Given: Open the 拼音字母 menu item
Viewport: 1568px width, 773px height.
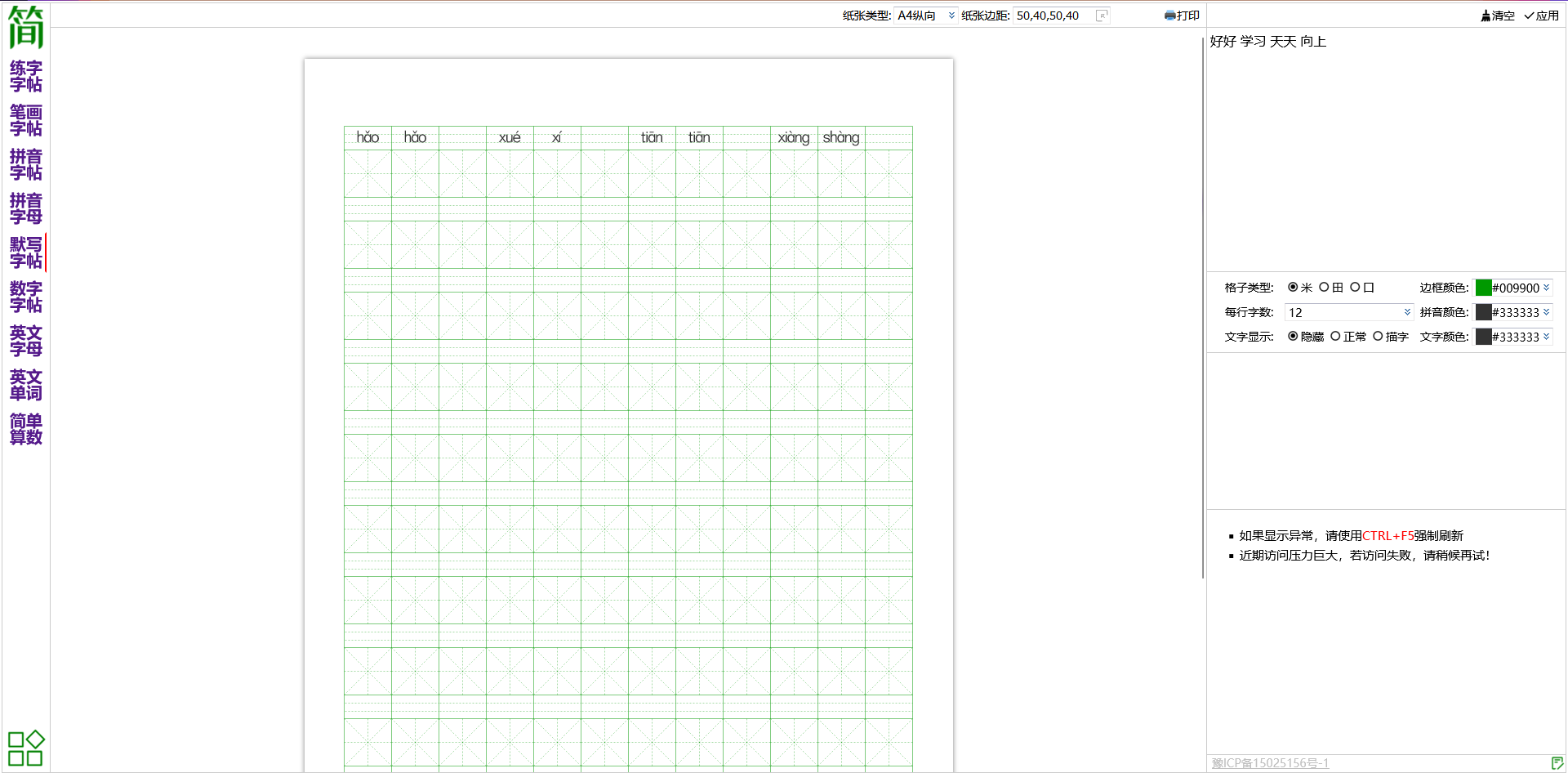Looking at the screenshot, I should click(25, 208).
